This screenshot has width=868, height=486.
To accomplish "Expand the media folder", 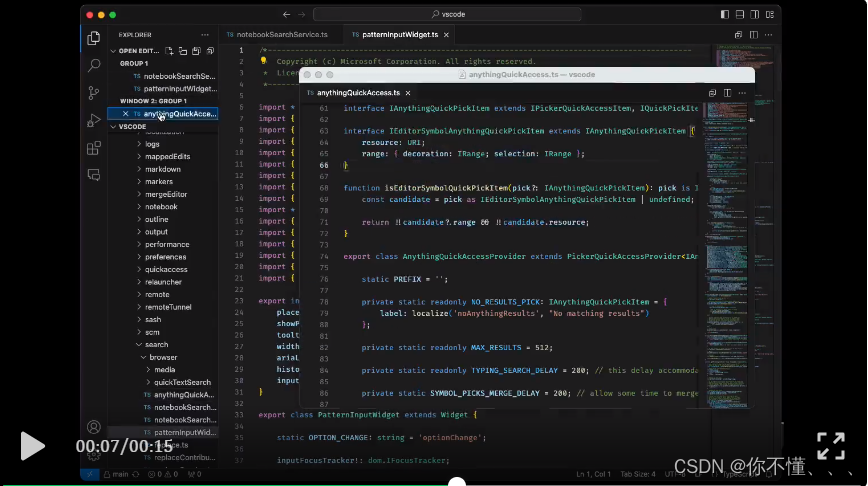I will [148, 370].
